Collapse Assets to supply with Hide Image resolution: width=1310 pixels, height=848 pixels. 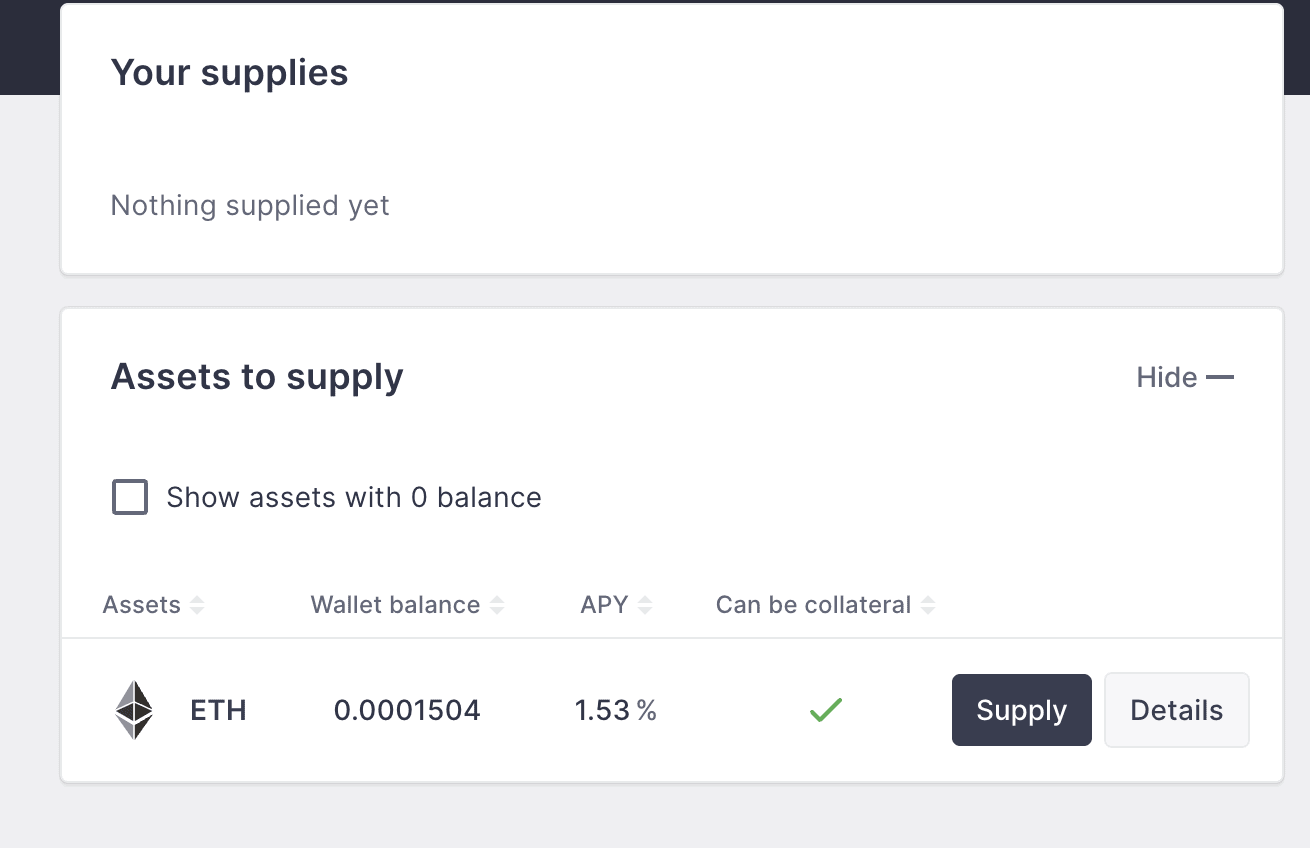[1167, 377]
